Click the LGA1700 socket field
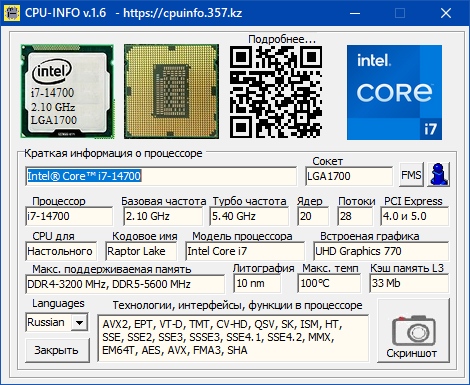 349,176
